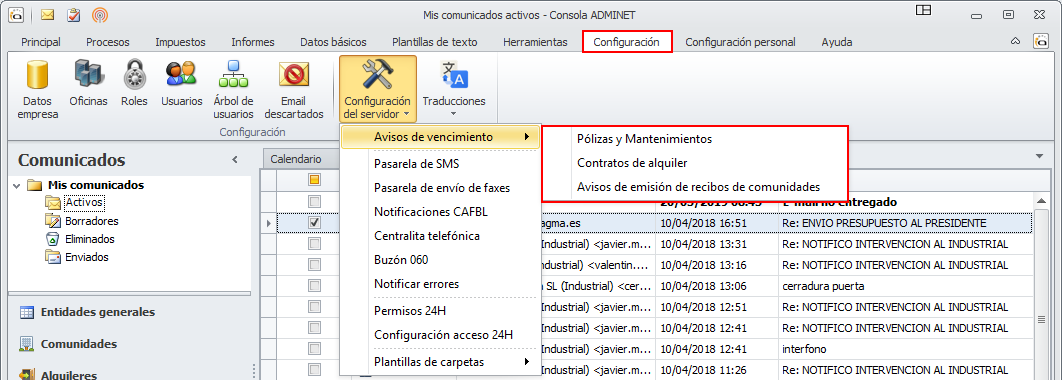This screenshot has width=1062, height=380.
Task: Open Datos empresa from the ribbon
Action: pos(38,90)
